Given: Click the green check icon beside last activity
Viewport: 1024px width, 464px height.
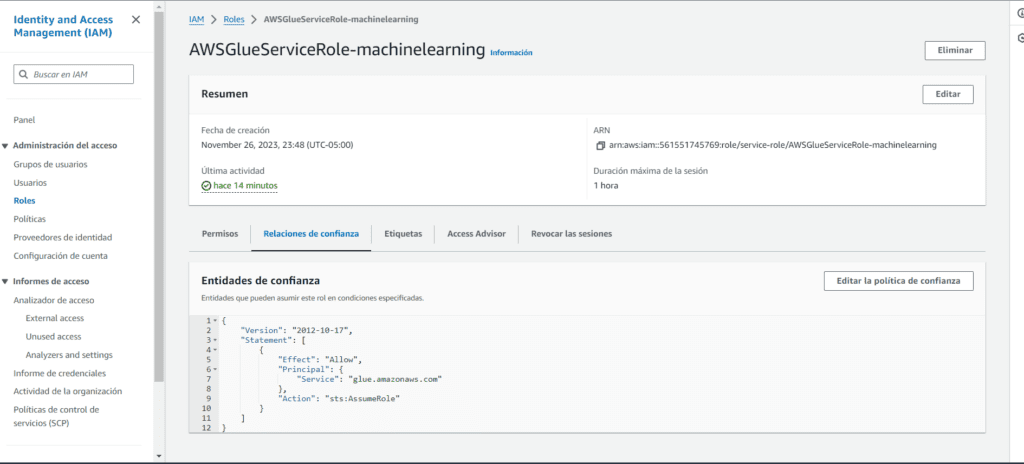Looking at the screenshot, I should (206, 186).
